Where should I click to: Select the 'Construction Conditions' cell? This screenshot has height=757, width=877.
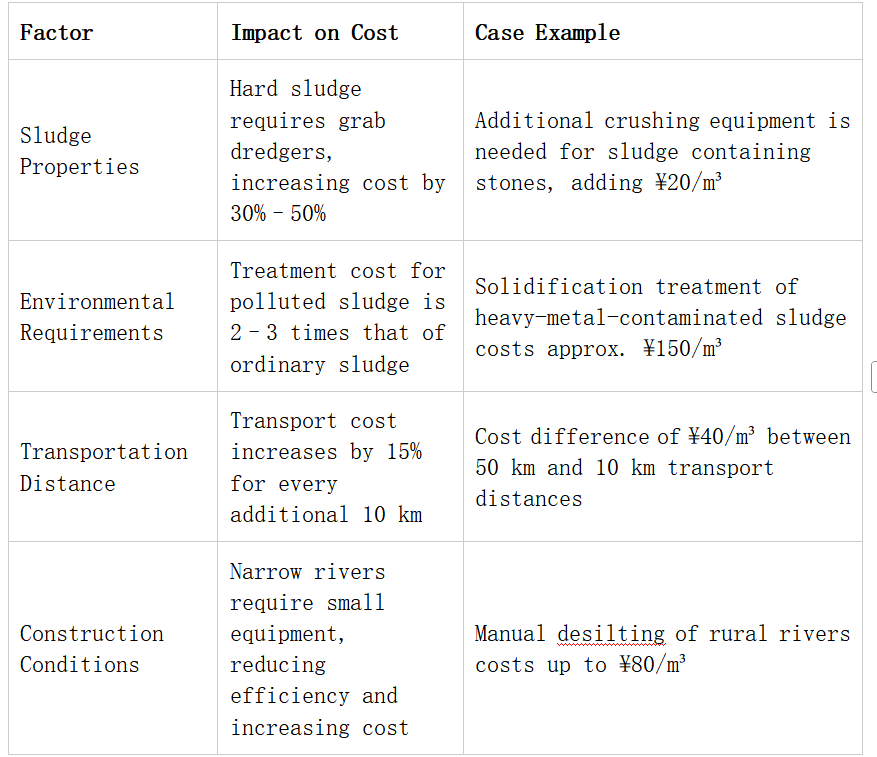pos(113,648)
